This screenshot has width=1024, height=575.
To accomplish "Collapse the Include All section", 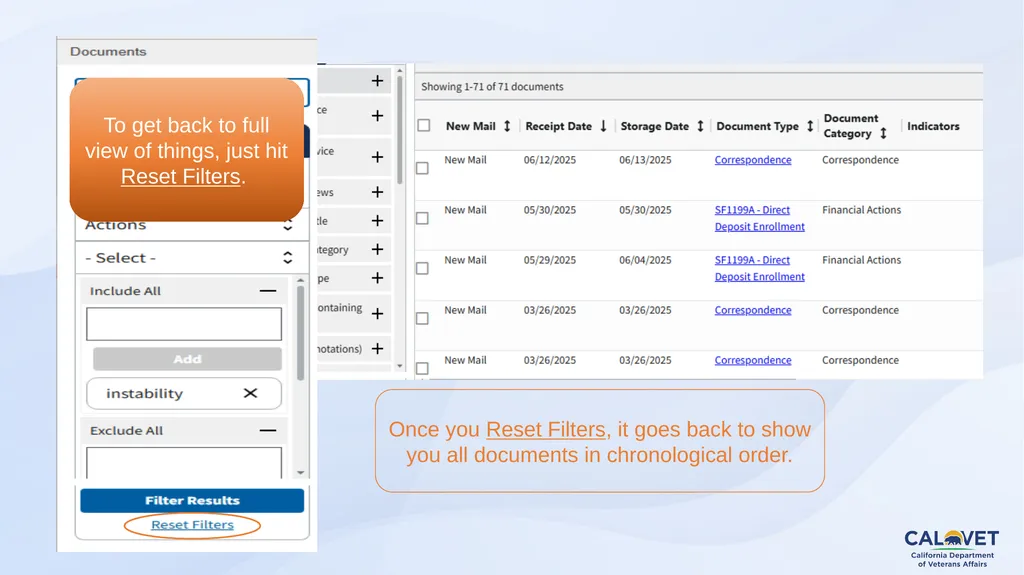I will [268, 291].
